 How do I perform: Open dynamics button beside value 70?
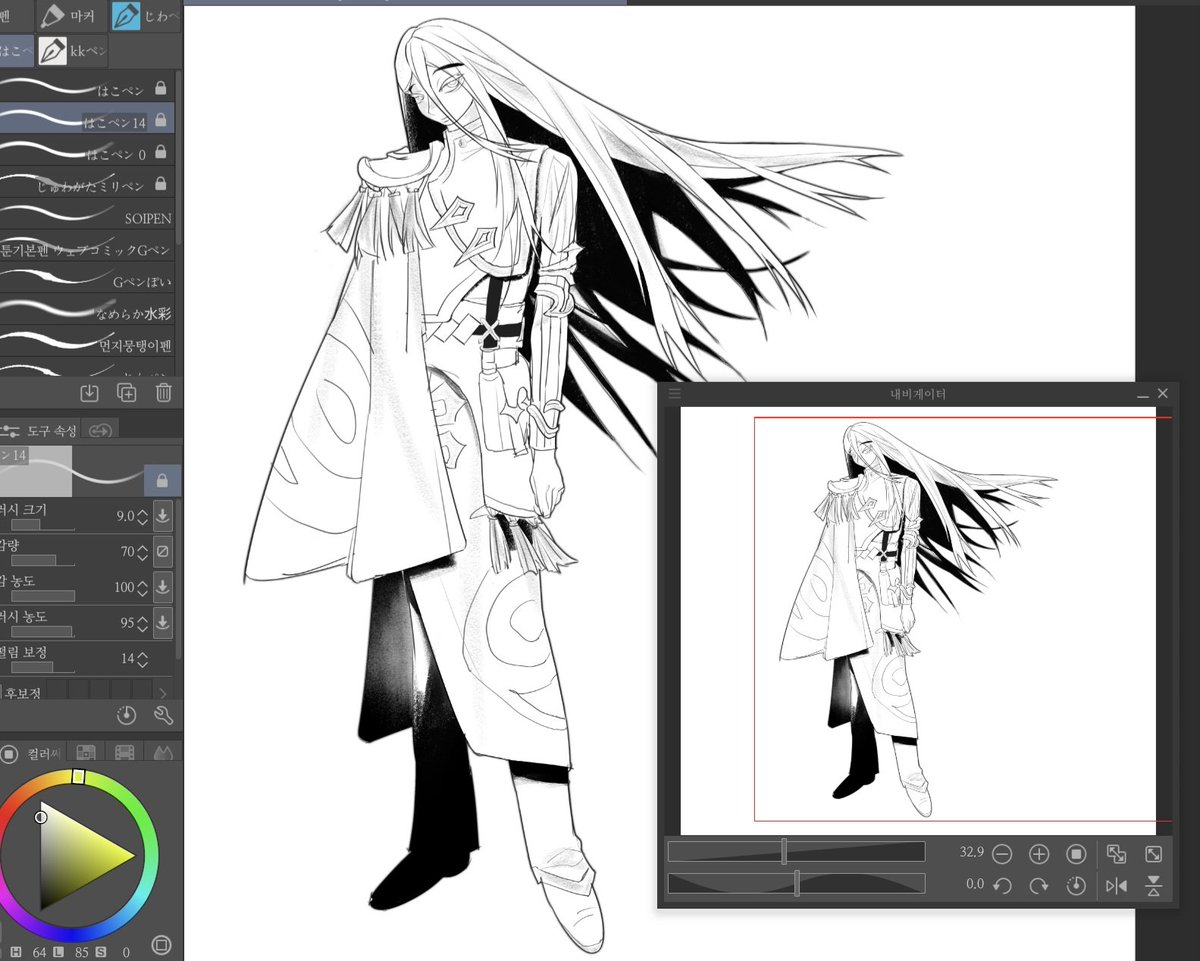pyautogui.click(x=163, y=551)
